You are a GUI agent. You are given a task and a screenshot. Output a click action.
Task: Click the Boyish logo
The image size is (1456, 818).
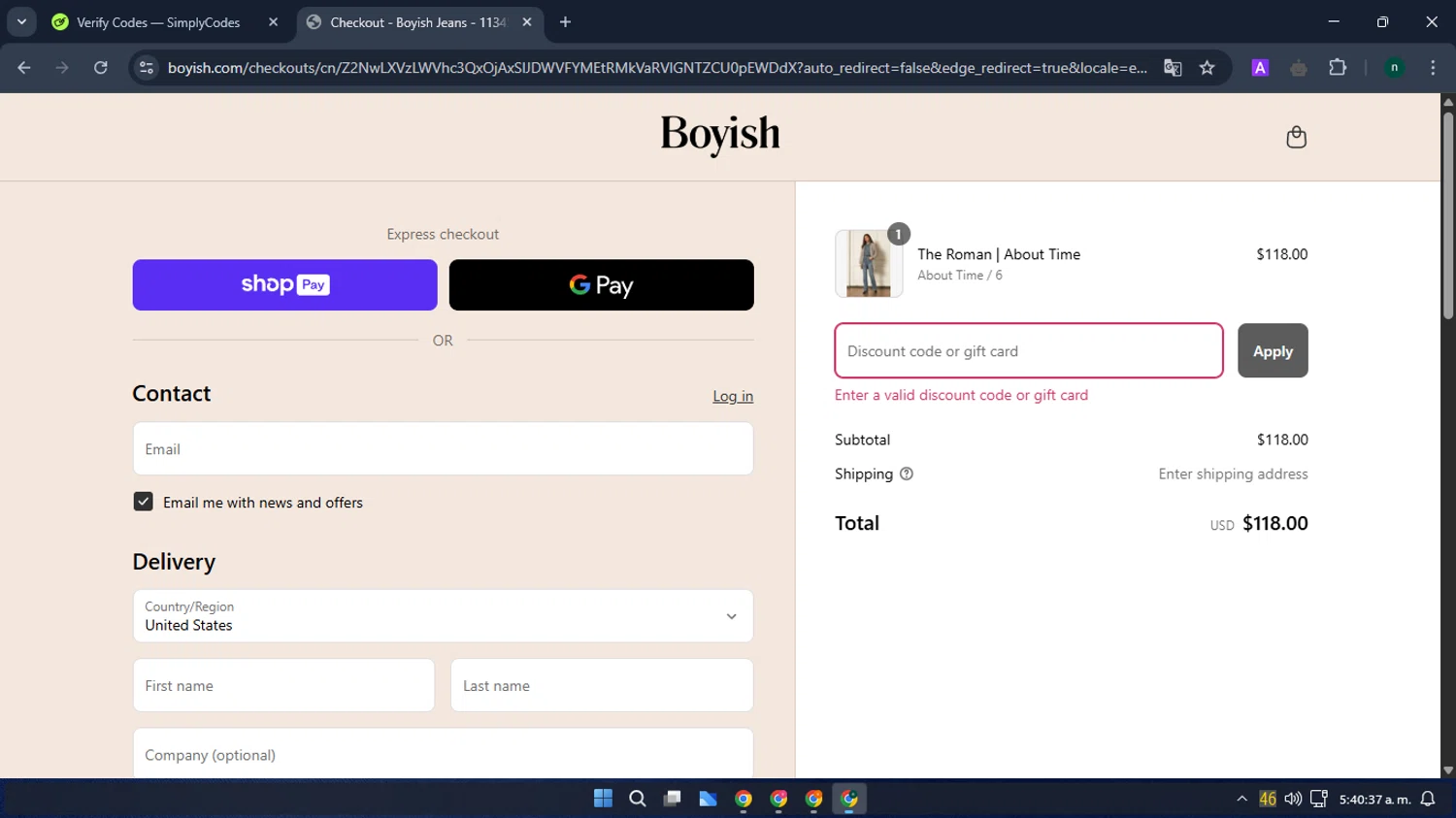pos(720,134)
